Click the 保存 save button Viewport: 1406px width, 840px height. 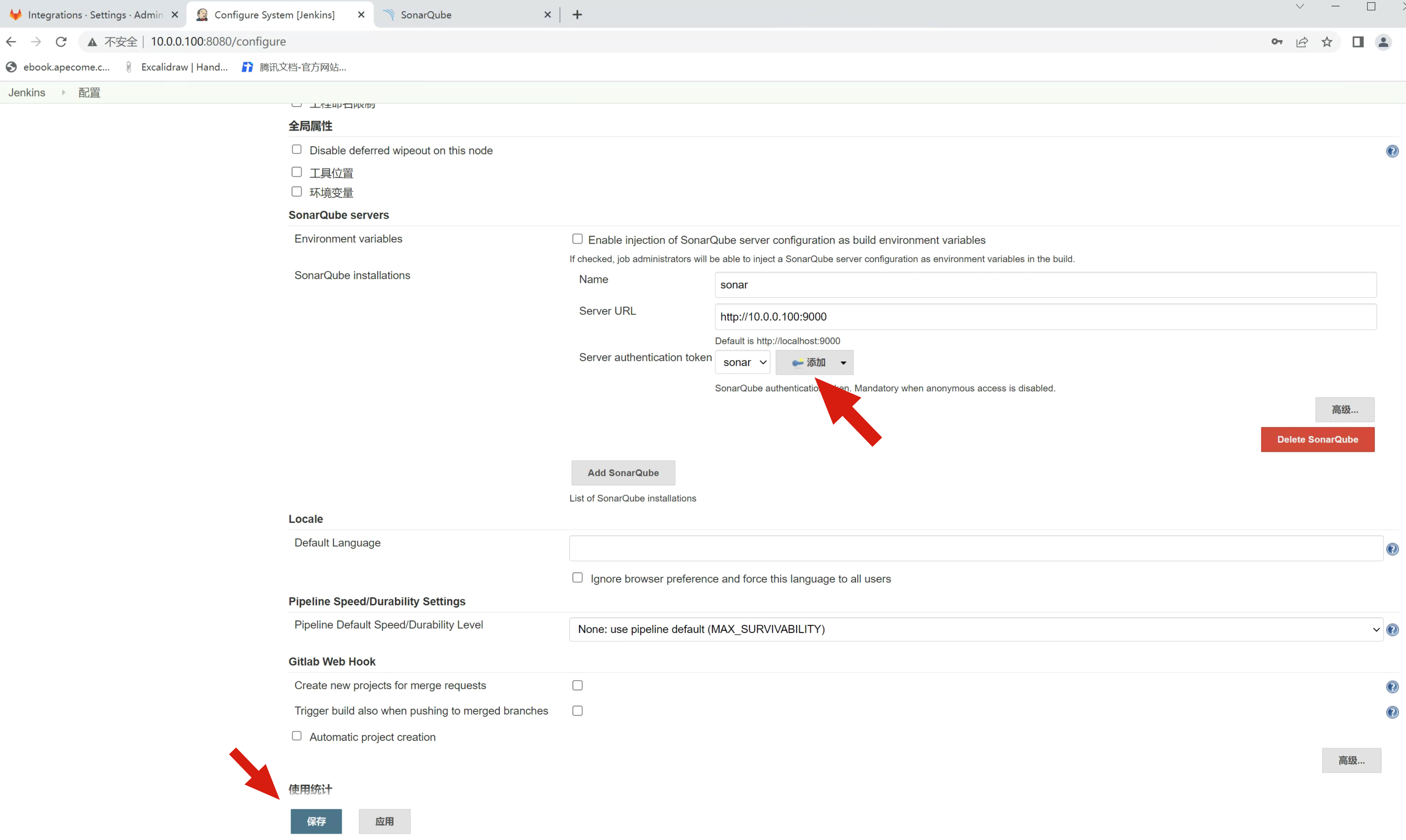tap(316, 821)
